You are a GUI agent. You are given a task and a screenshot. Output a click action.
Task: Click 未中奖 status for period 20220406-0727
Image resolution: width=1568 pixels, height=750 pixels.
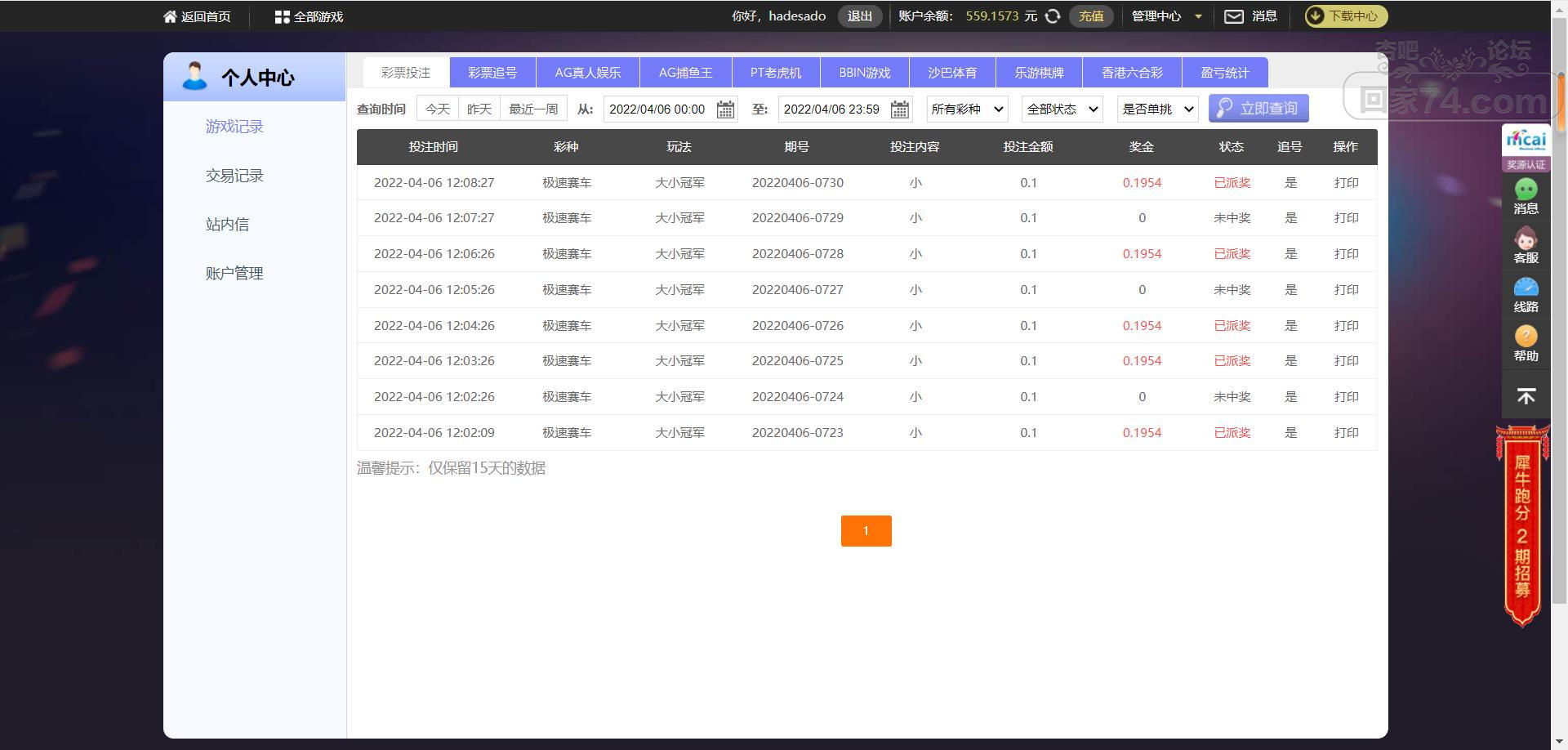[x=1232, y=290]
